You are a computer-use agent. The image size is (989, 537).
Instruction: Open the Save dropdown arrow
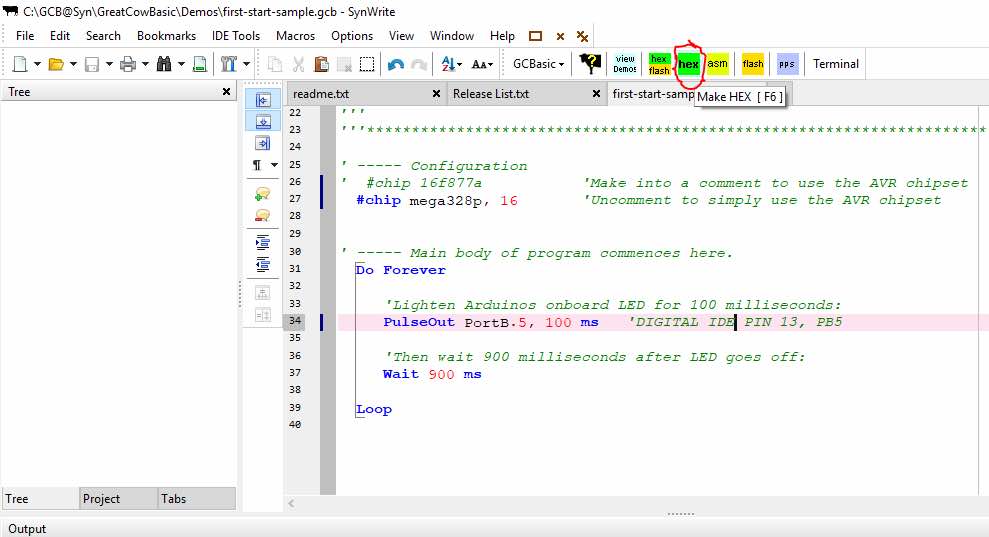click(109, 64)
